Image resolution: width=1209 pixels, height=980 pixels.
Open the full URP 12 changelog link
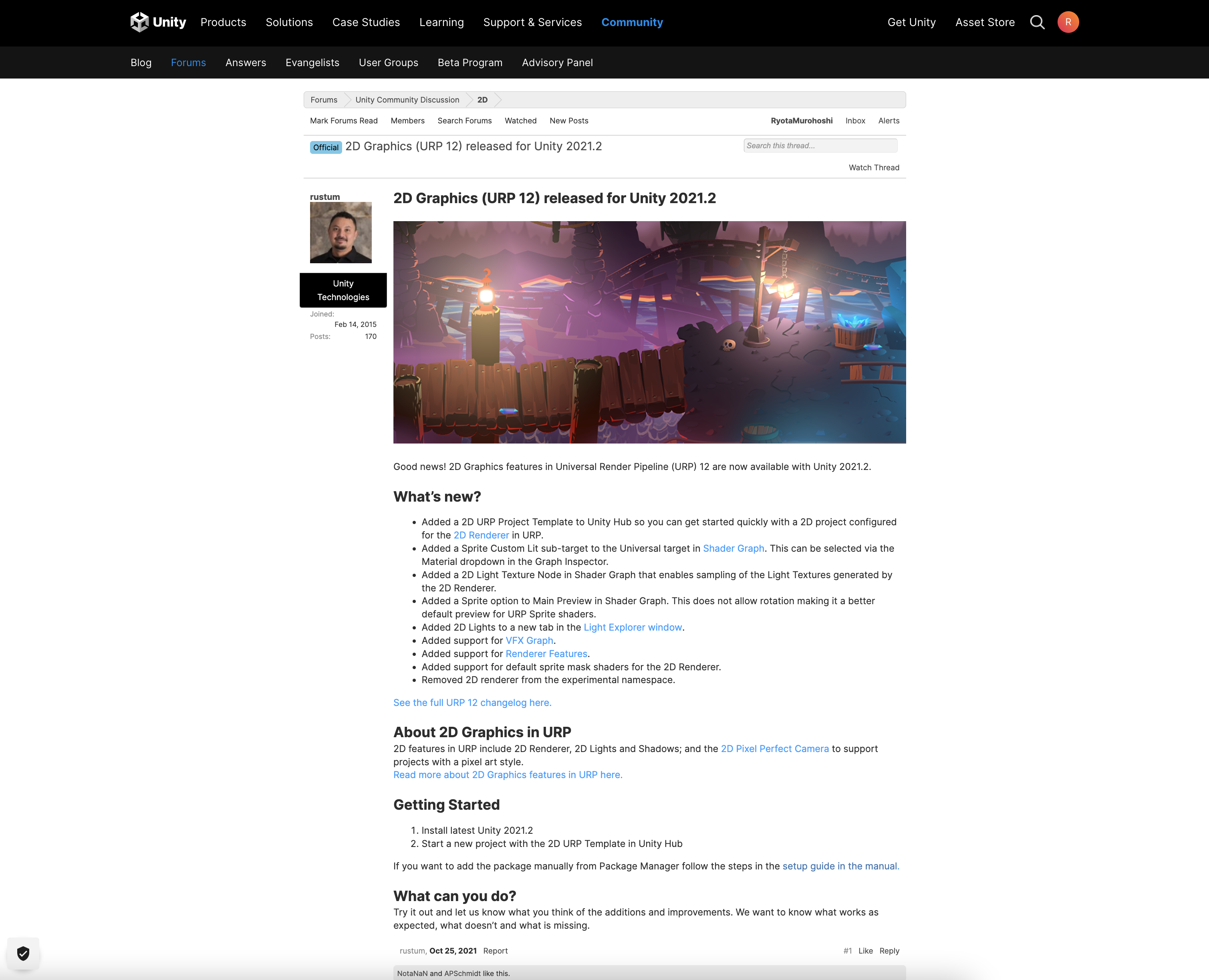click(472, 702)
